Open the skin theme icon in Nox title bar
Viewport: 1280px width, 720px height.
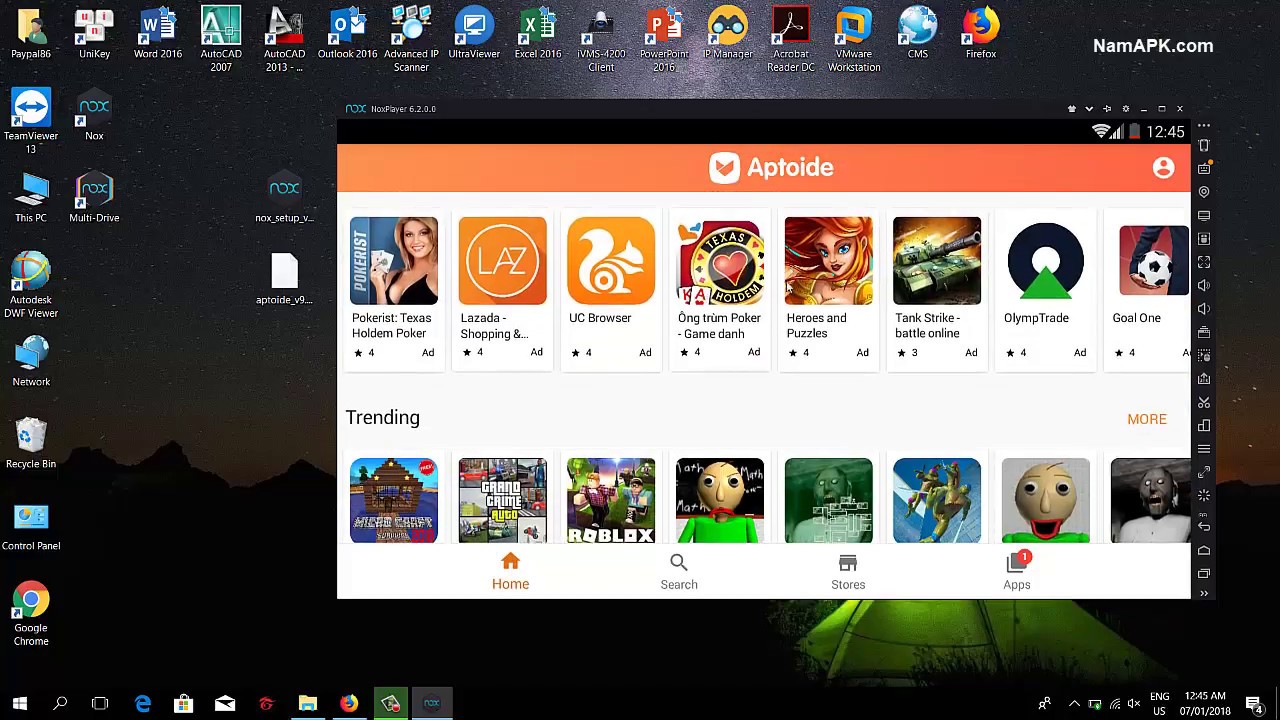1071,109
